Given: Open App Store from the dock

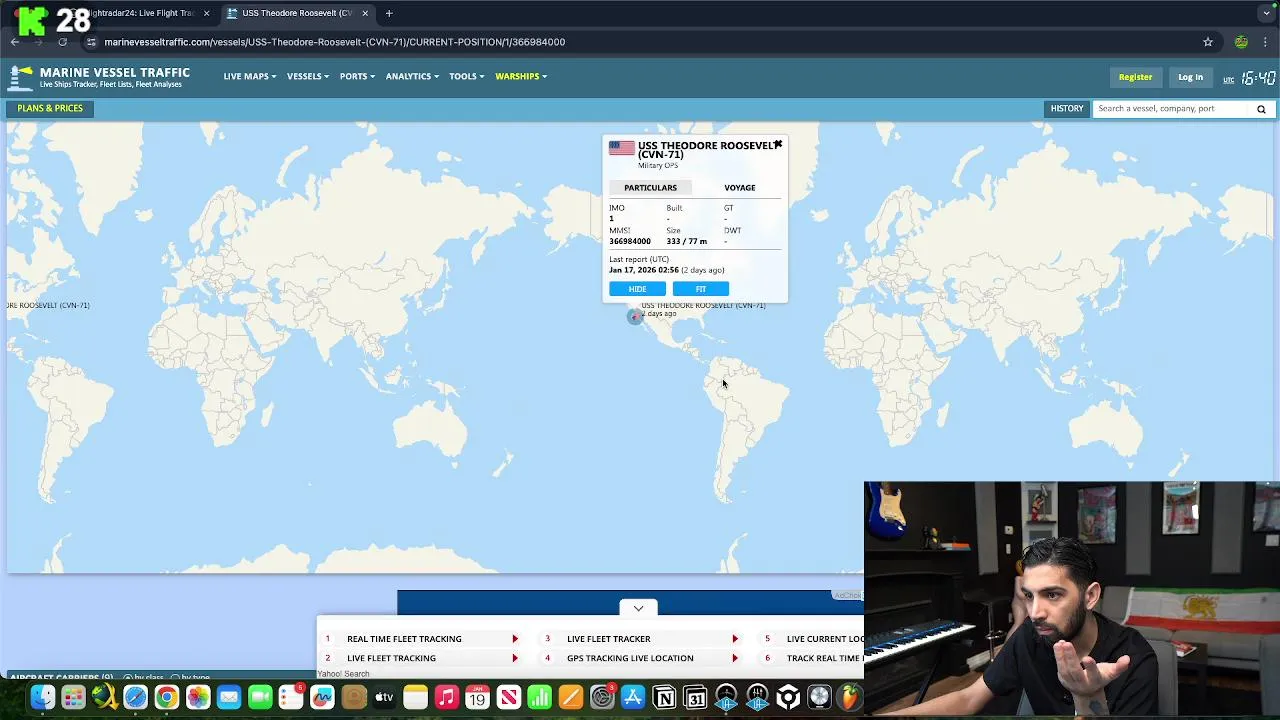Looking at the screenshot, I should pos(632,697).
